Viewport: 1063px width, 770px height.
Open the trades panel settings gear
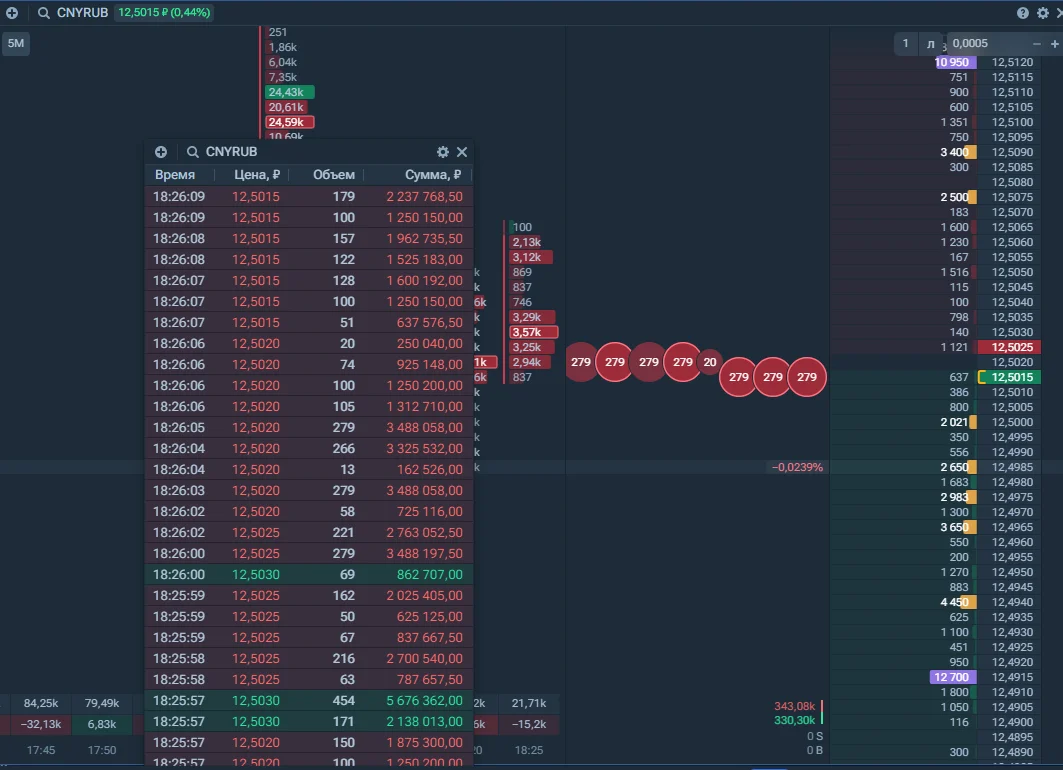(x=443, y=152)
